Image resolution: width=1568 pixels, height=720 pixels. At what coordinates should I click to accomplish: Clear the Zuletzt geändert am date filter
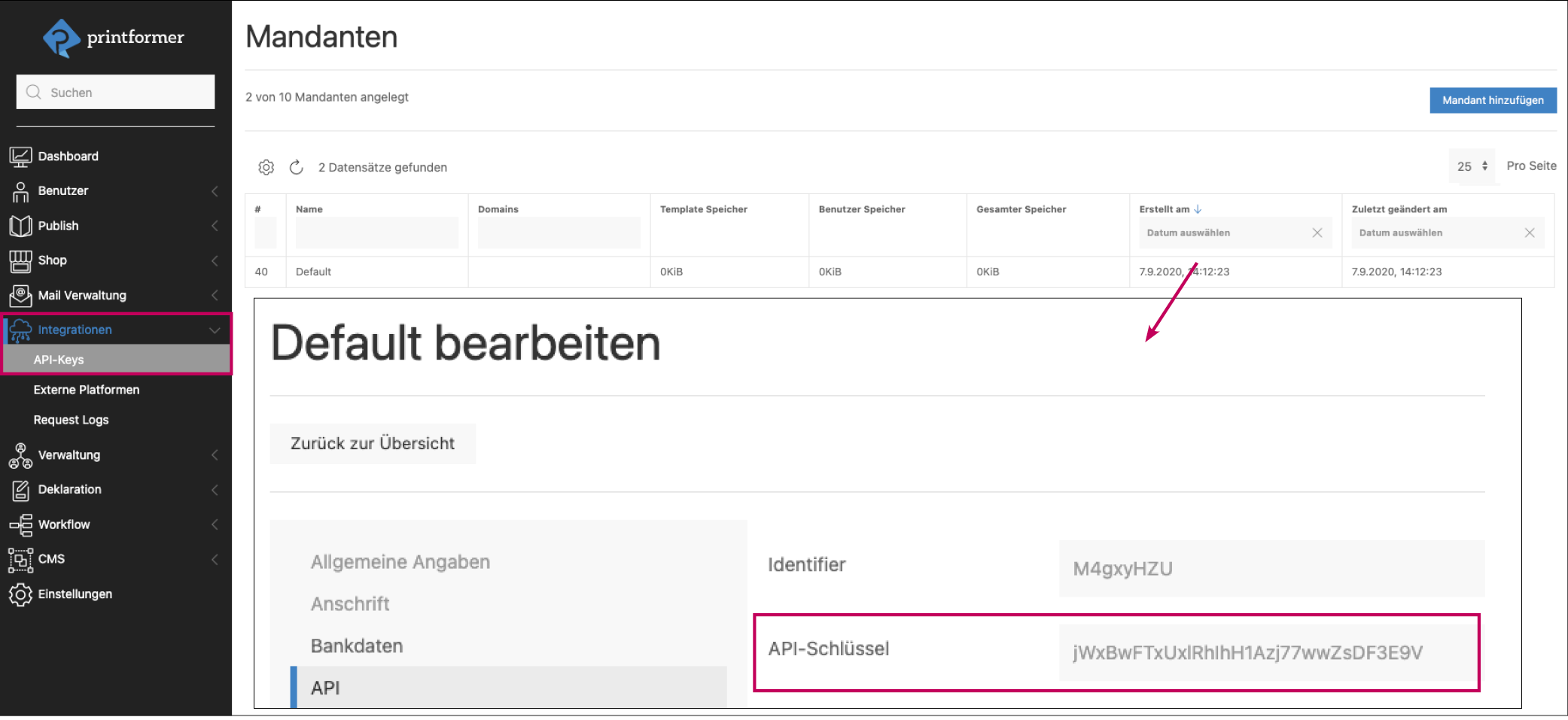click(x=1530, y=232)
